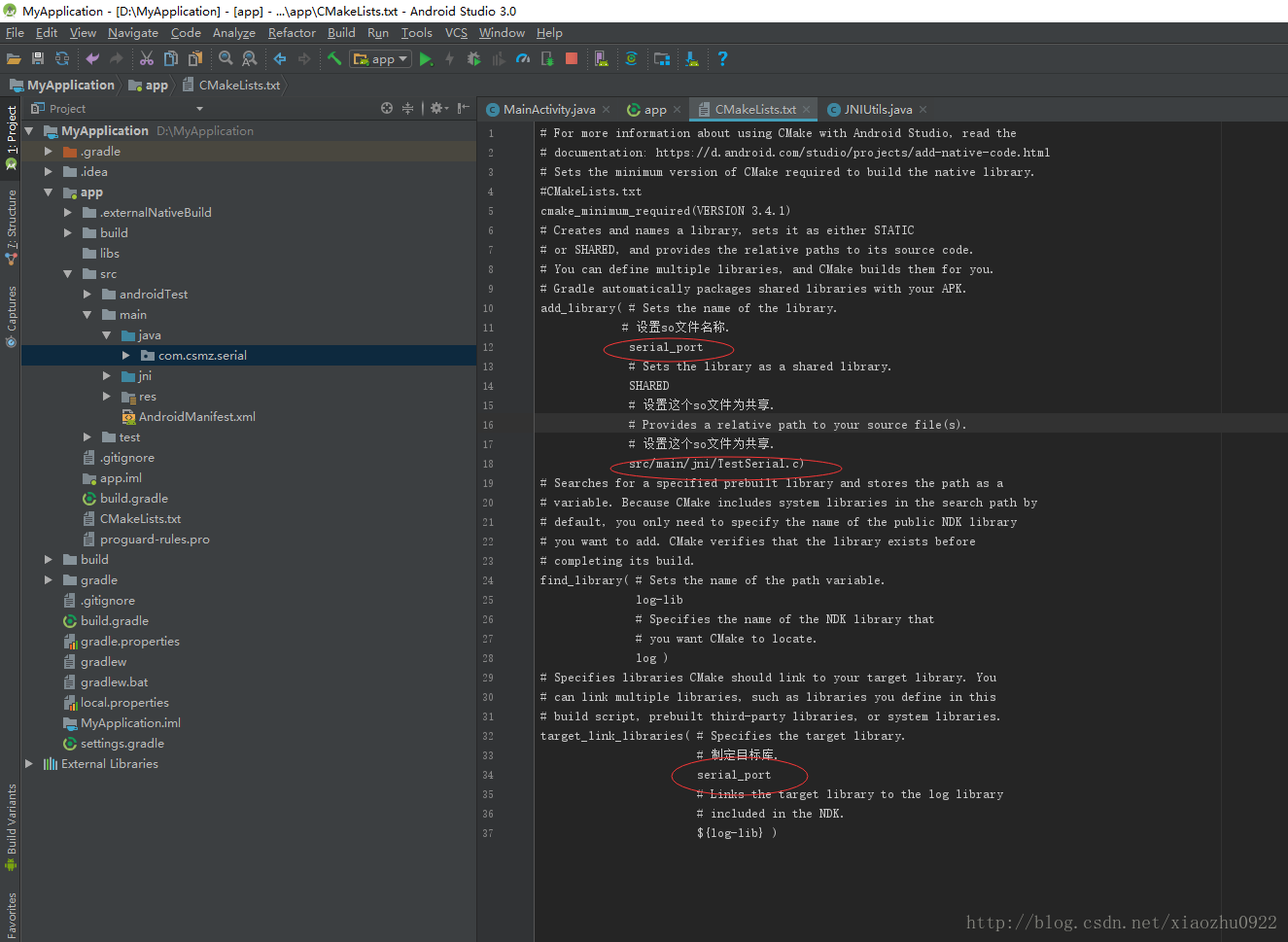Open the Refactor menu
Viewport: 1288px width, 942px height.
click(x=292, y=32)
